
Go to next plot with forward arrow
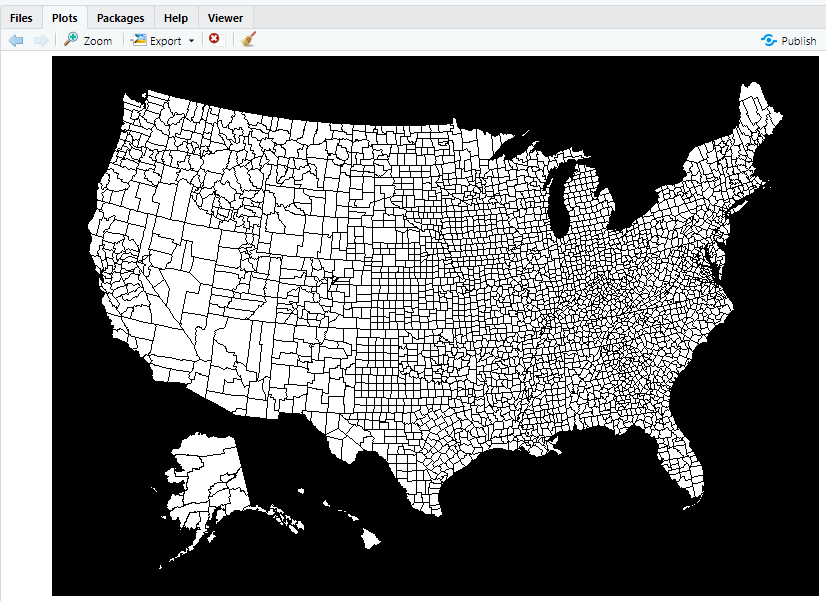click(x=41, y=41)
